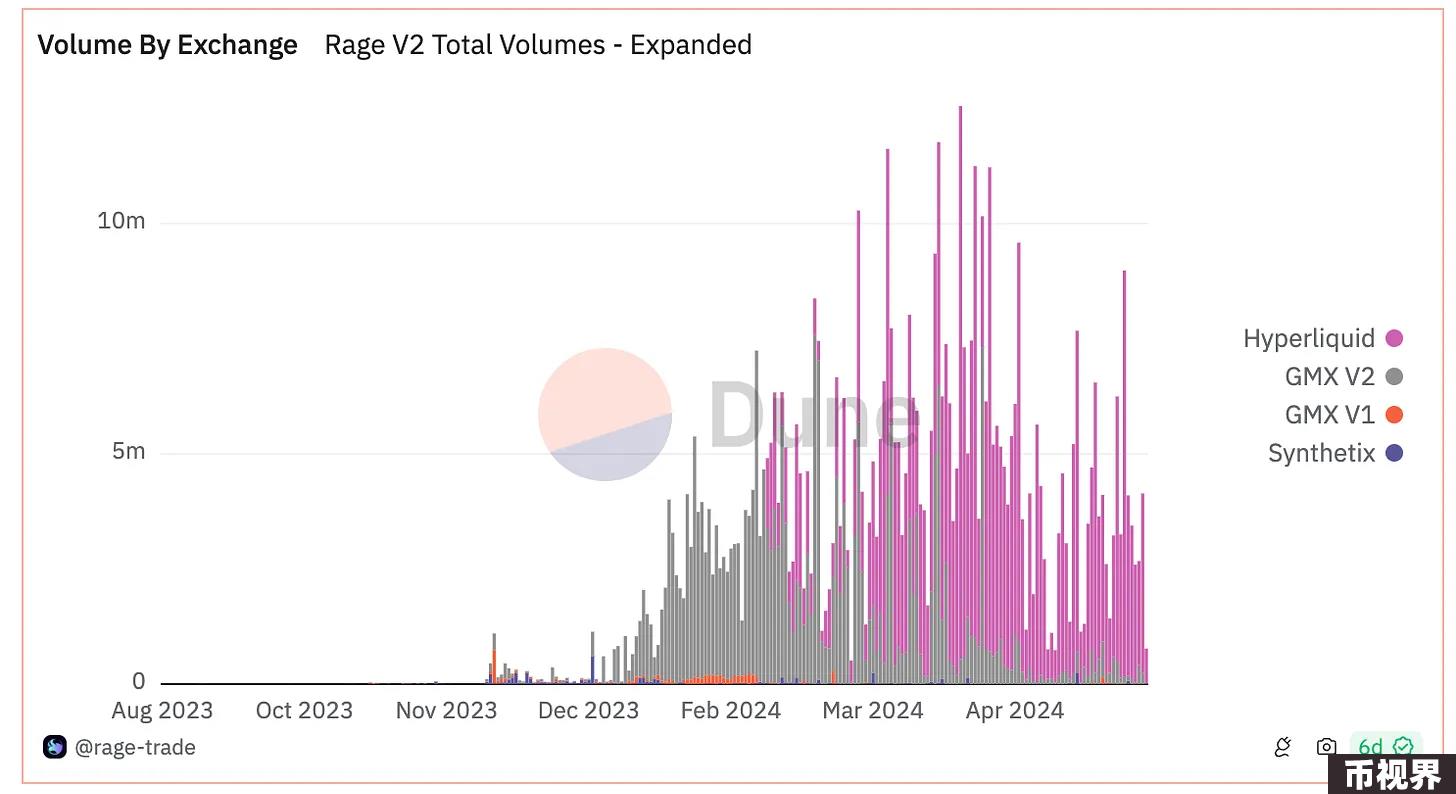Toggle the GMX V2 legend series
This screenshot has height=794, width=1456.
1343,377
